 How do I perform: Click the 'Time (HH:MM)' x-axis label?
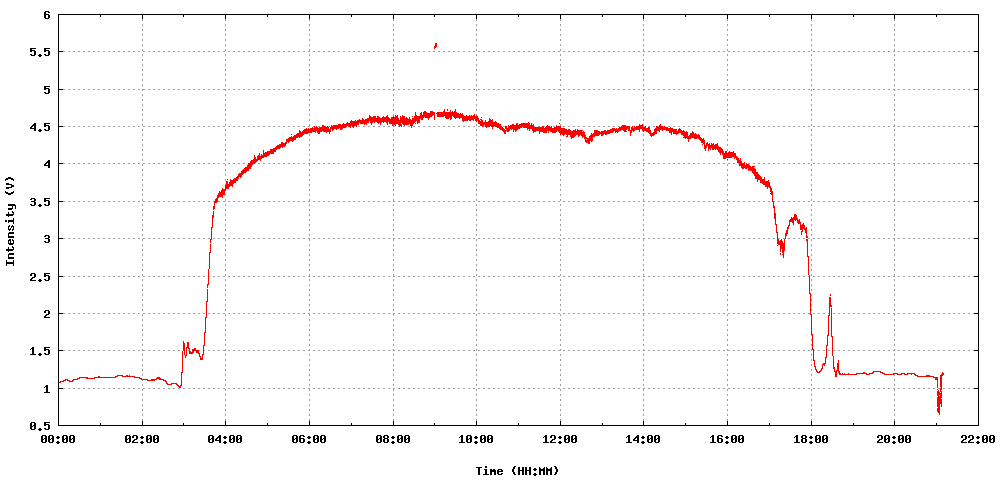[517, 471]
